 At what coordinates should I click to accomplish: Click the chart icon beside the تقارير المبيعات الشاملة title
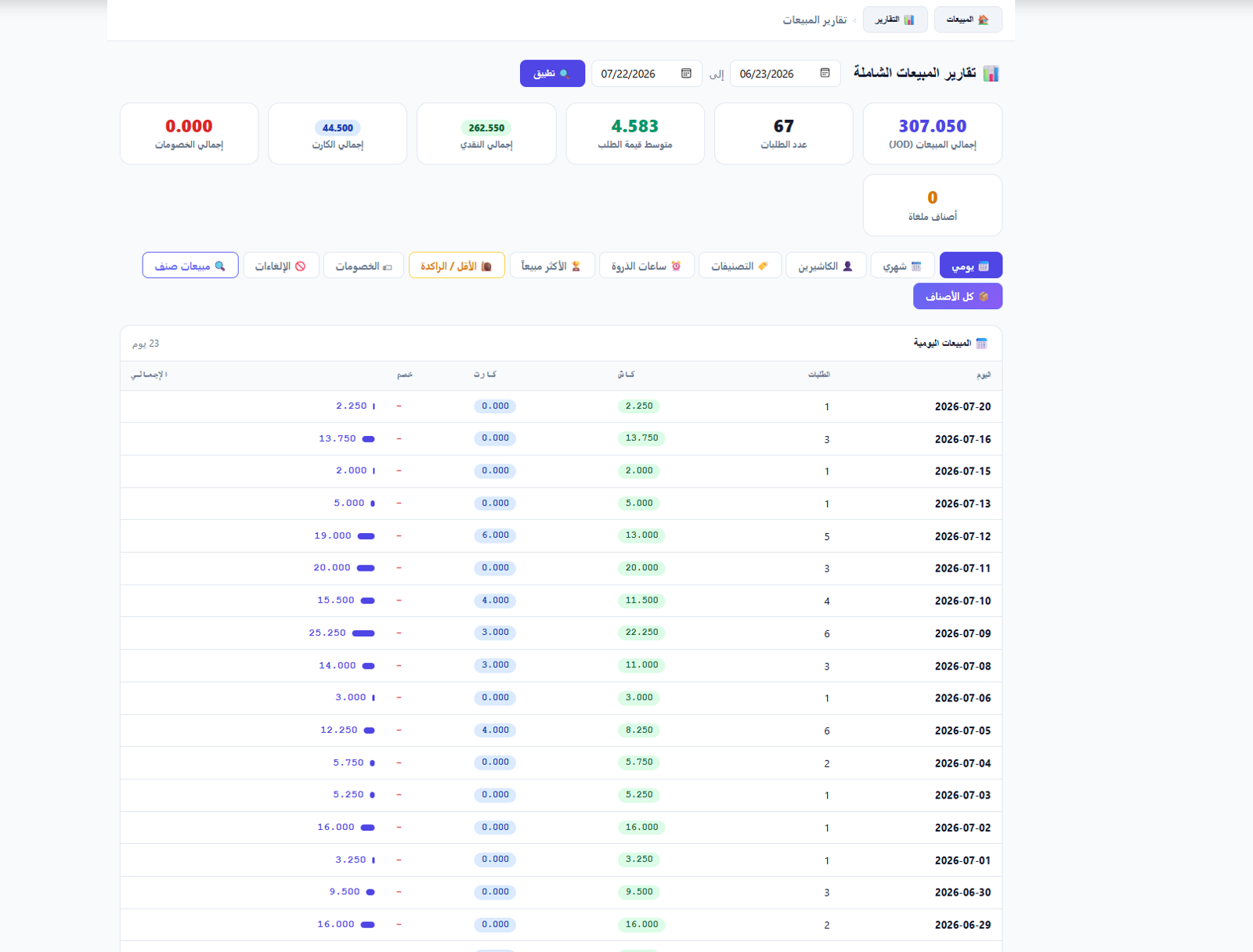991,74
